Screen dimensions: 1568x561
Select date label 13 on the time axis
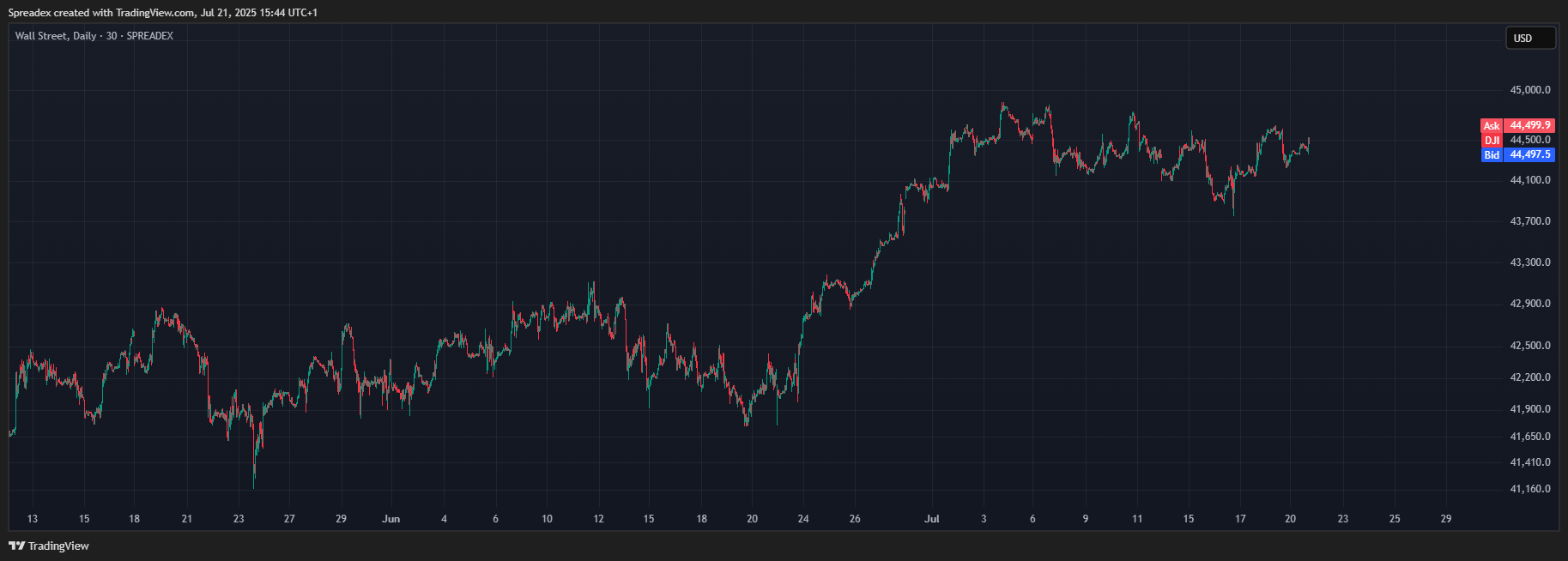(33, 519)
